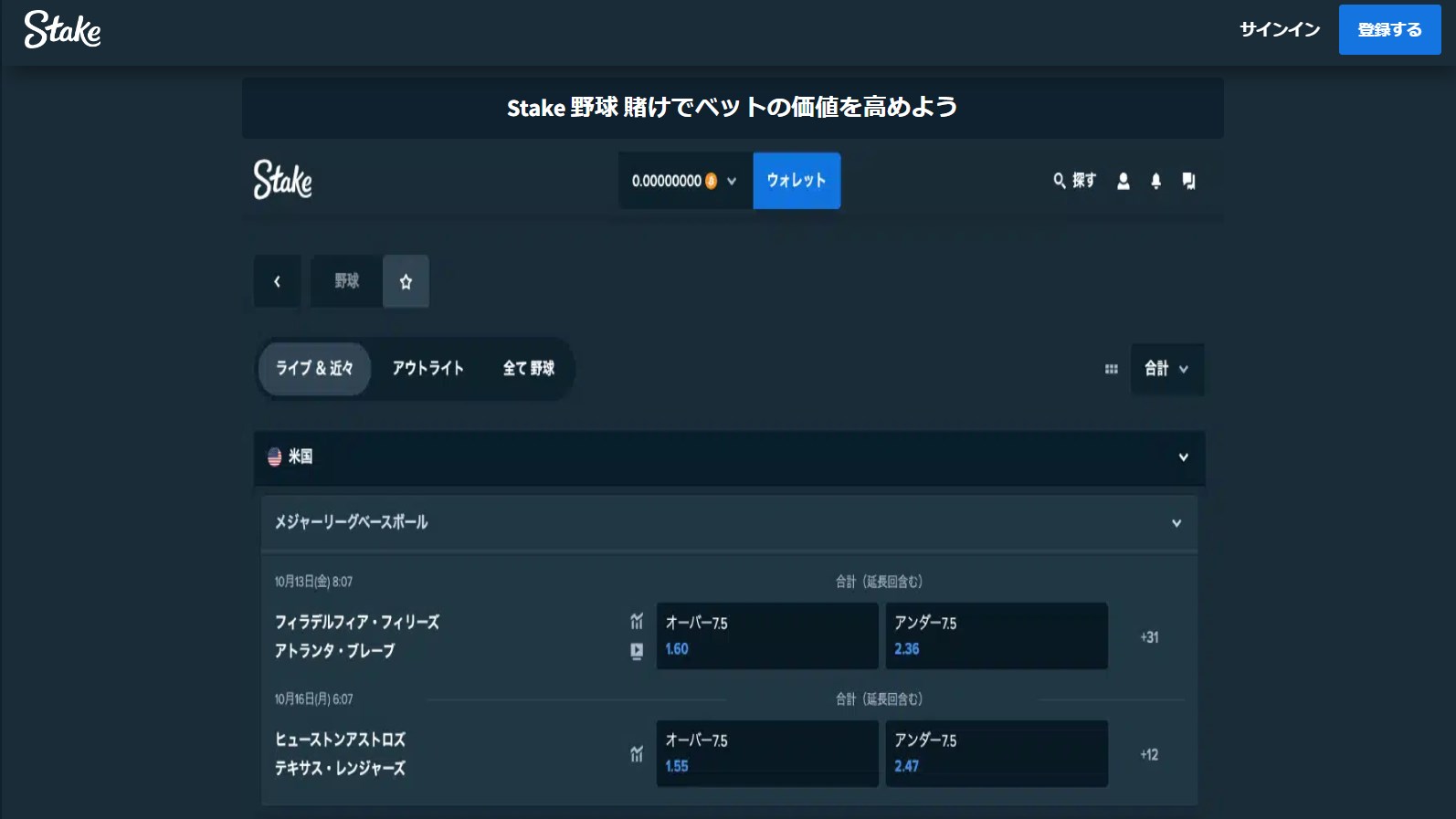Viewport: 1456px width, 819px height.
Task: Open stats icon for Phillies match
Action: point(637,622)
